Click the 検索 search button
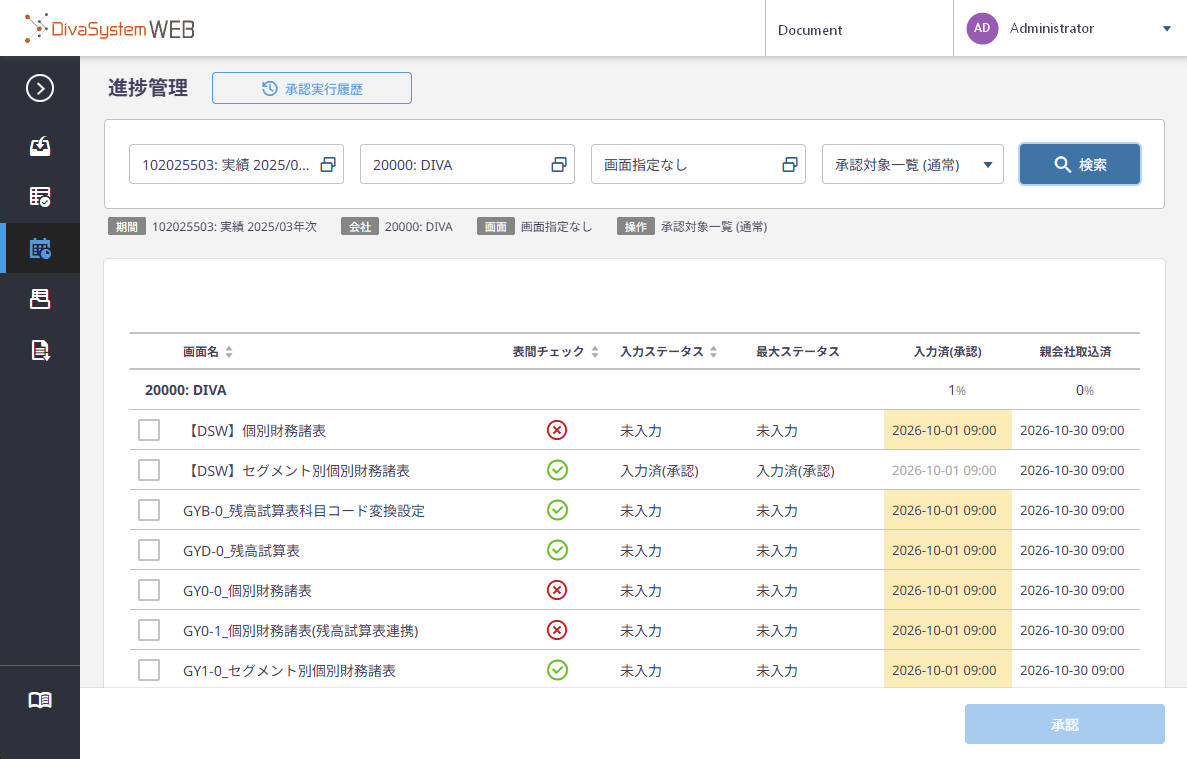The width and height of the screenshot is (1187, 759). (1080, 164)
